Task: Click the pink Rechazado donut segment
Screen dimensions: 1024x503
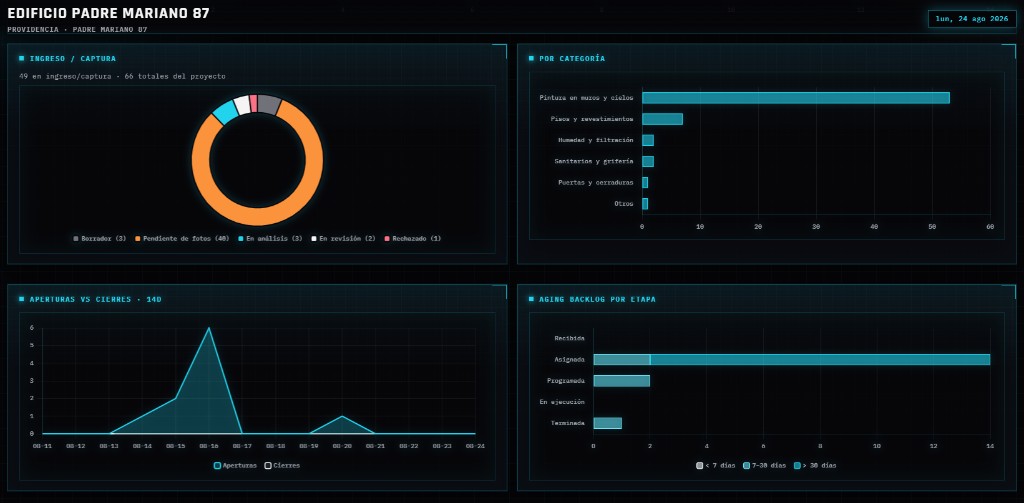Action: [253, 103]
